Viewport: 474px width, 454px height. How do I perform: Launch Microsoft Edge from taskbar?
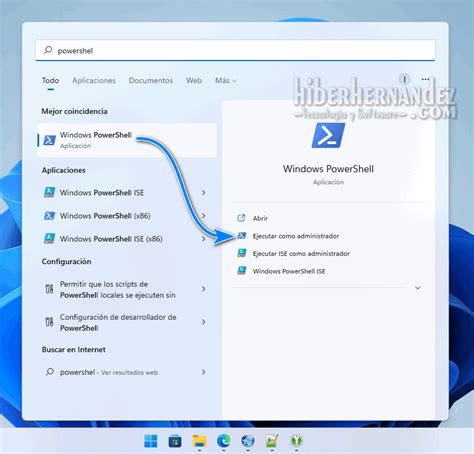[224, 441]
